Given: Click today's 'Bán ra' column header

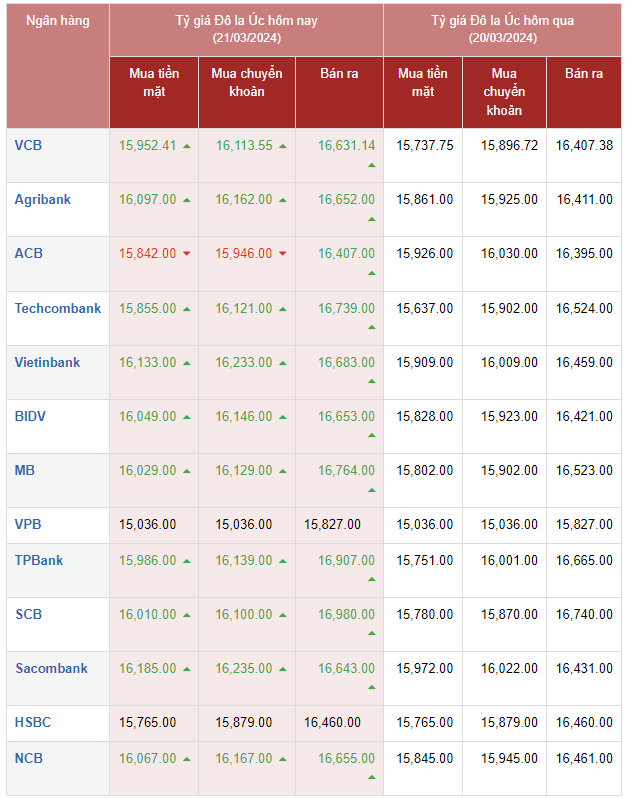Looking at the screenshot, I should click(339, 73).
